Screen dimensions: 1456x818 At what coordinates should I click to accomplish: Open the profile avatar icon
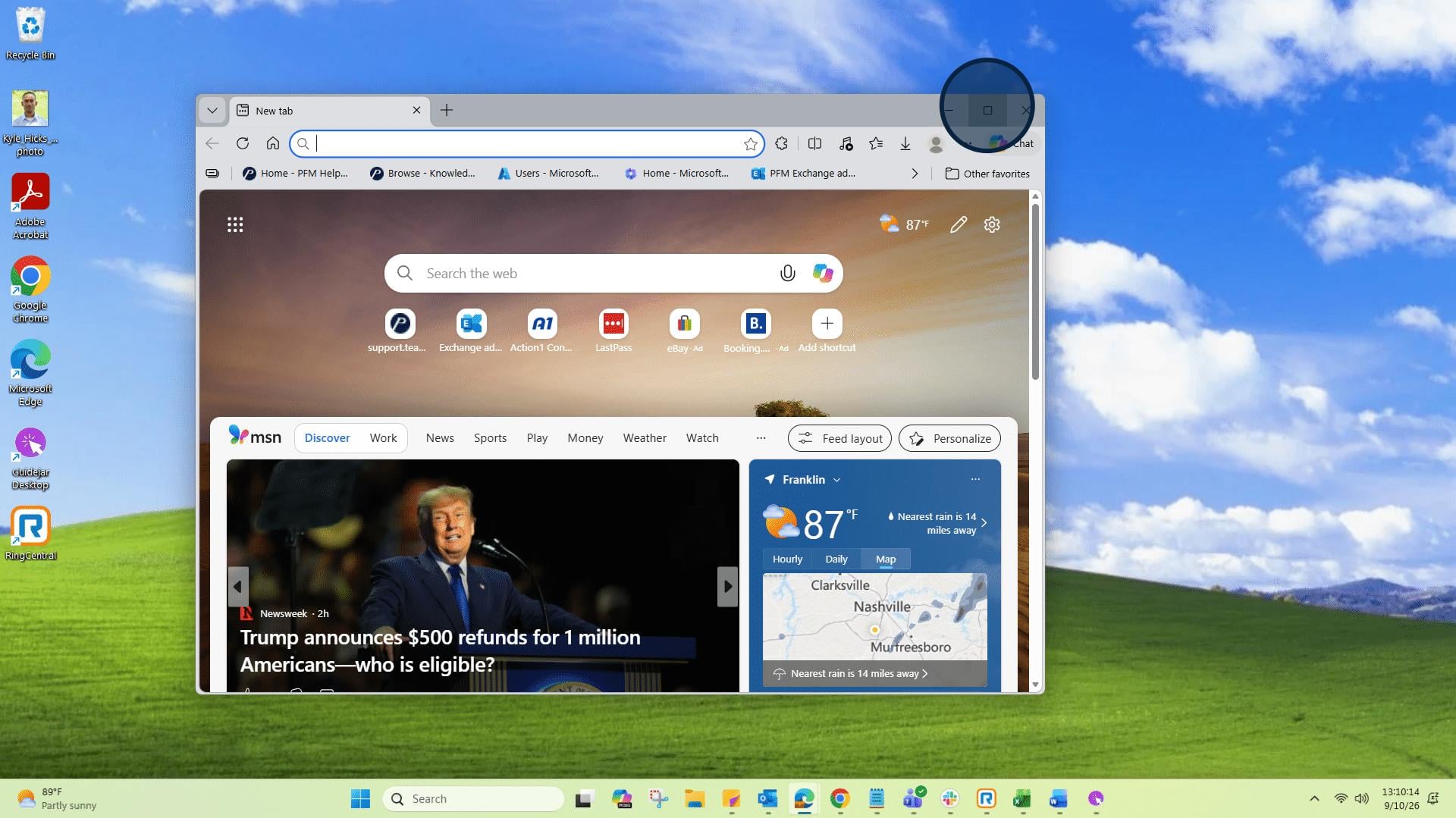(936, 143)
